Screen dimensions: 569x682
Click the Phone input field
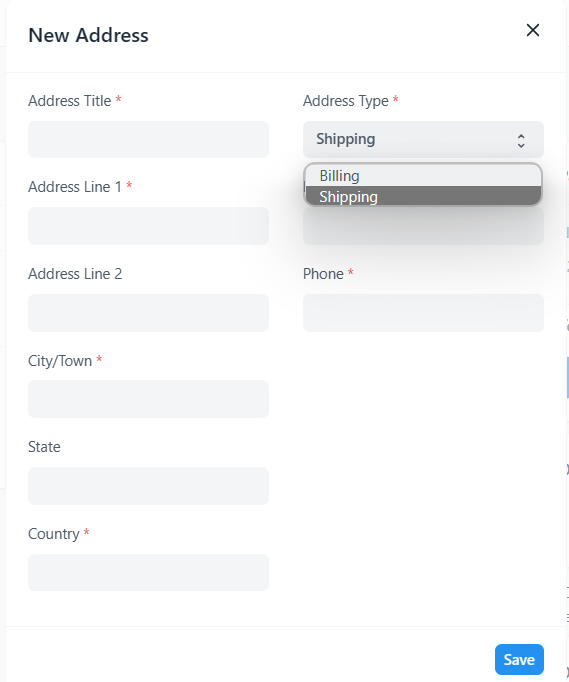(423, 313)
